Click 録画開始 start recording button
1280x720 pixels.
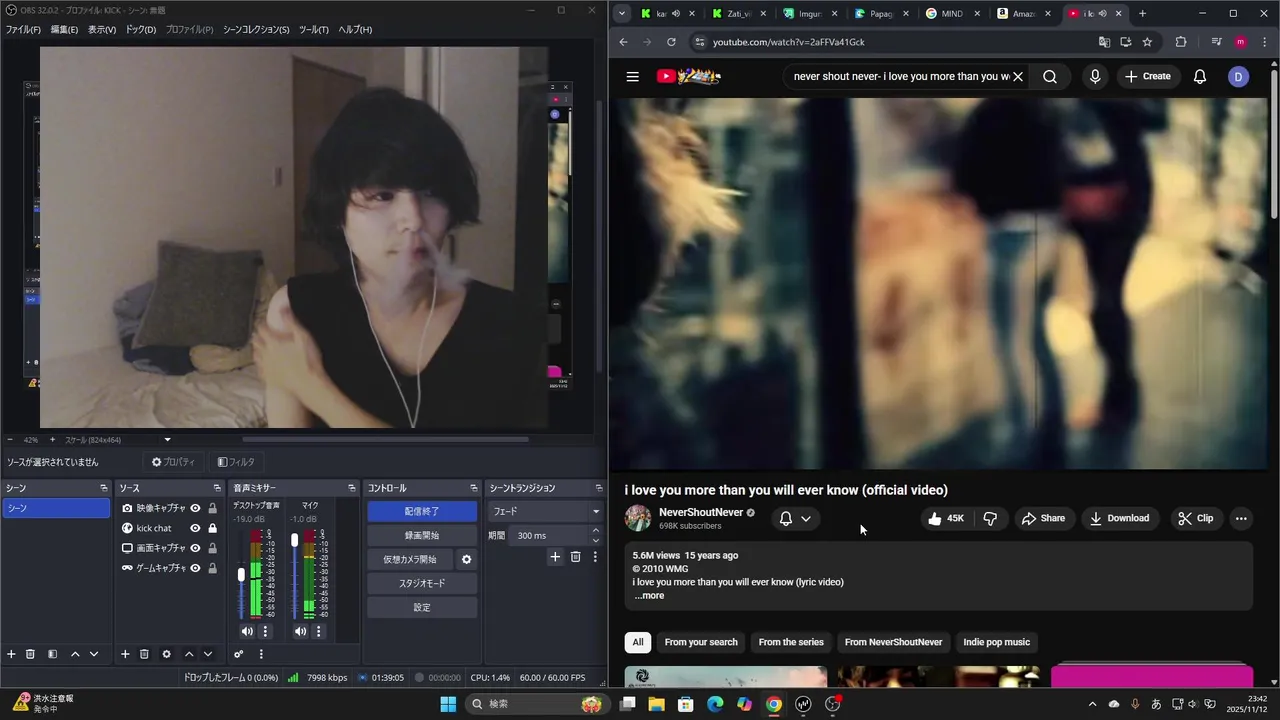pos(422,535)
